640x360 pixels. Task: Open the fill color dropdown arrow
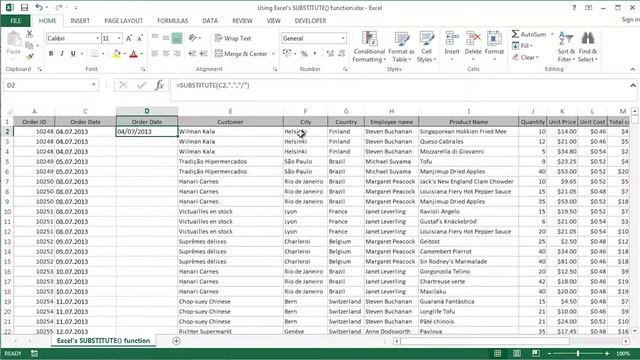(x=124, y=54)
